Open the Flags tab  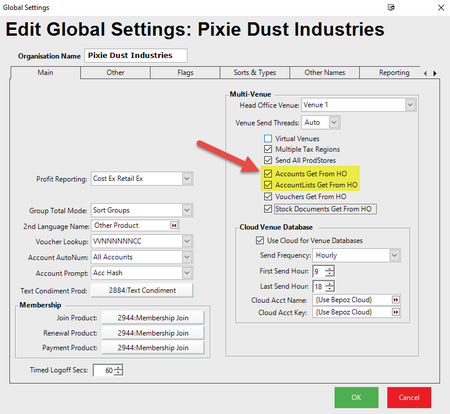pos(185,72)
